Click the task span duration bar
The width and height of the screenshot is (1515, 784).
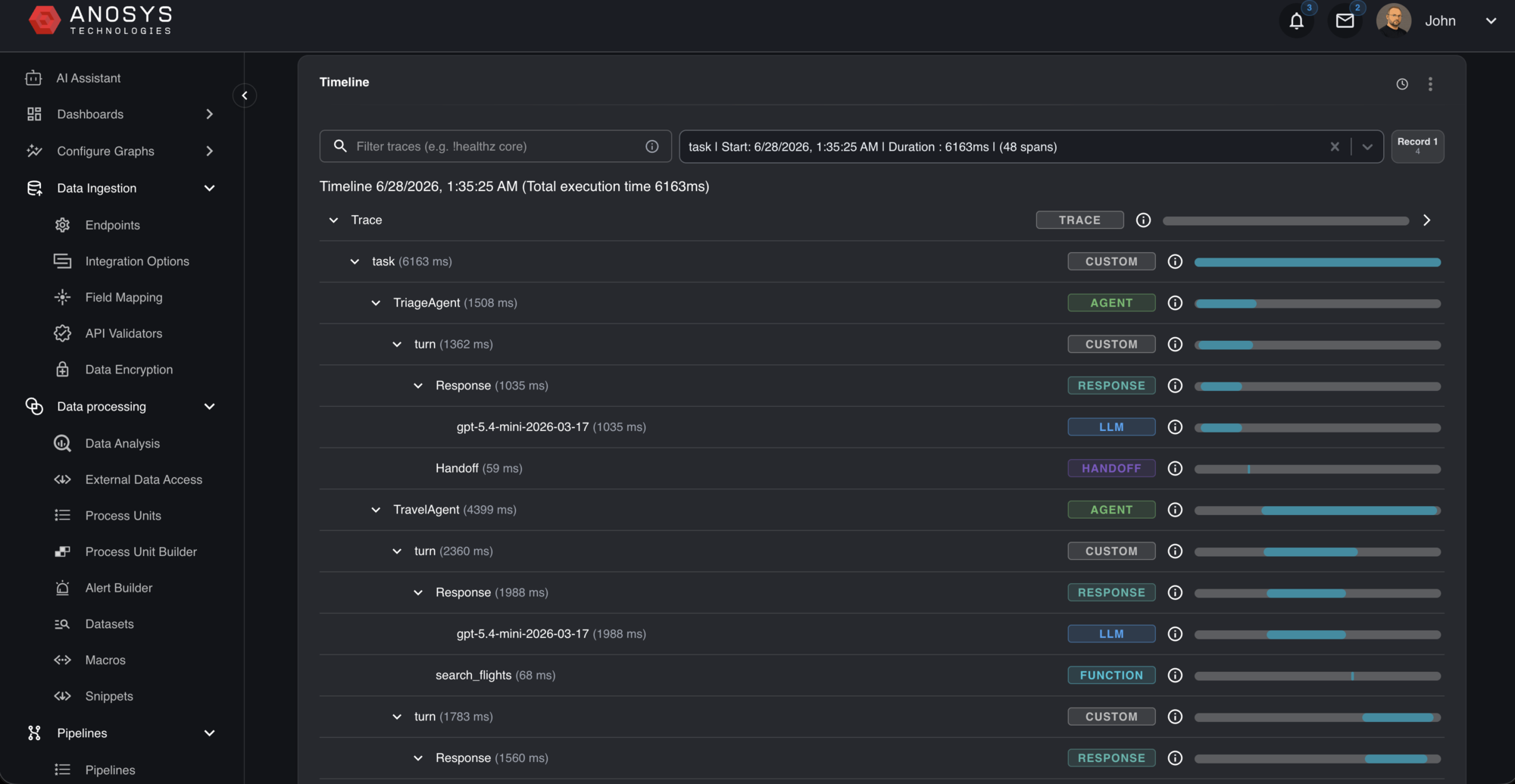click(1317, 262)
